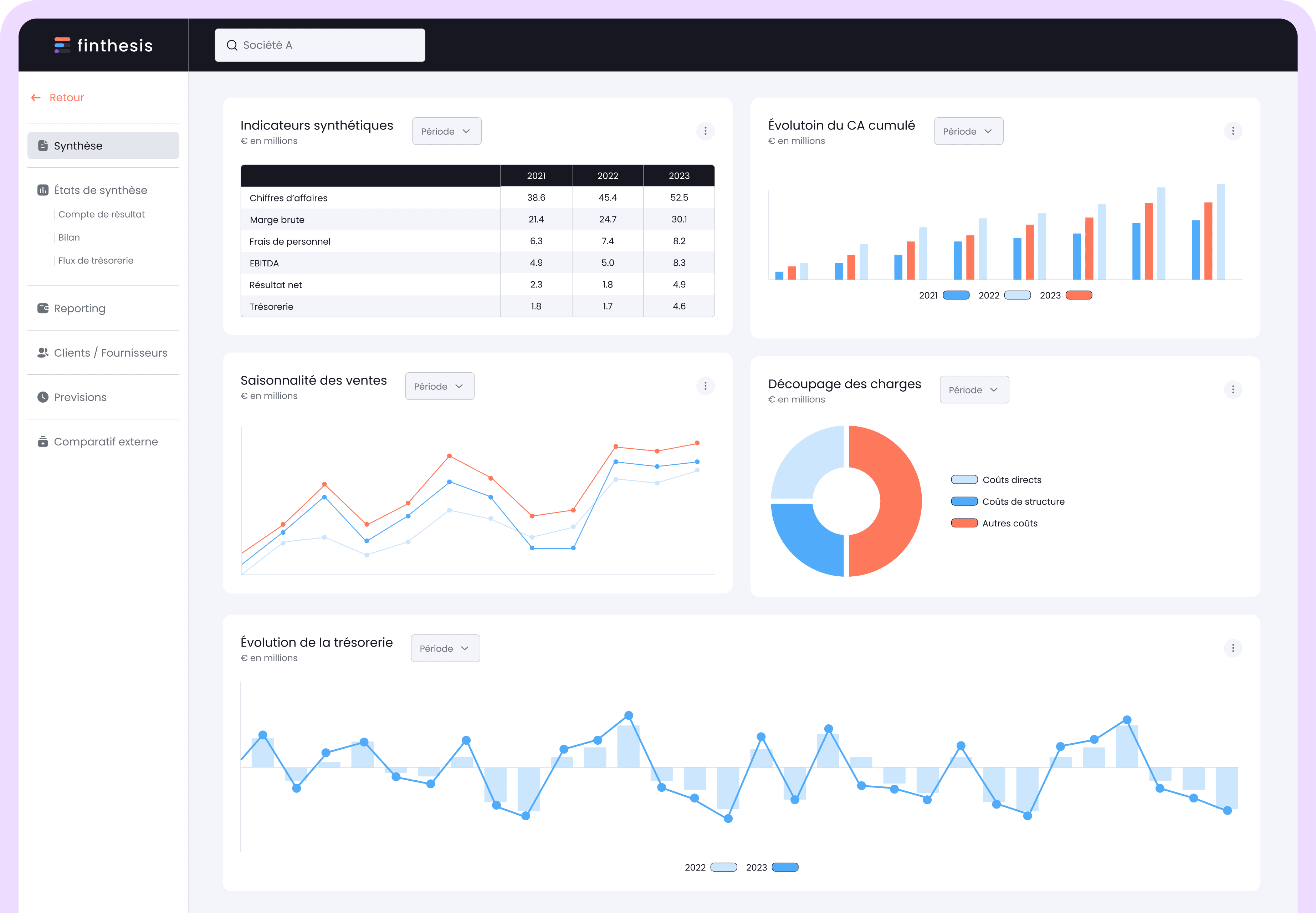1316x913 pixels.
Task: Open Période dropdown in Saisonnalité des ventes
Action: 439,387
